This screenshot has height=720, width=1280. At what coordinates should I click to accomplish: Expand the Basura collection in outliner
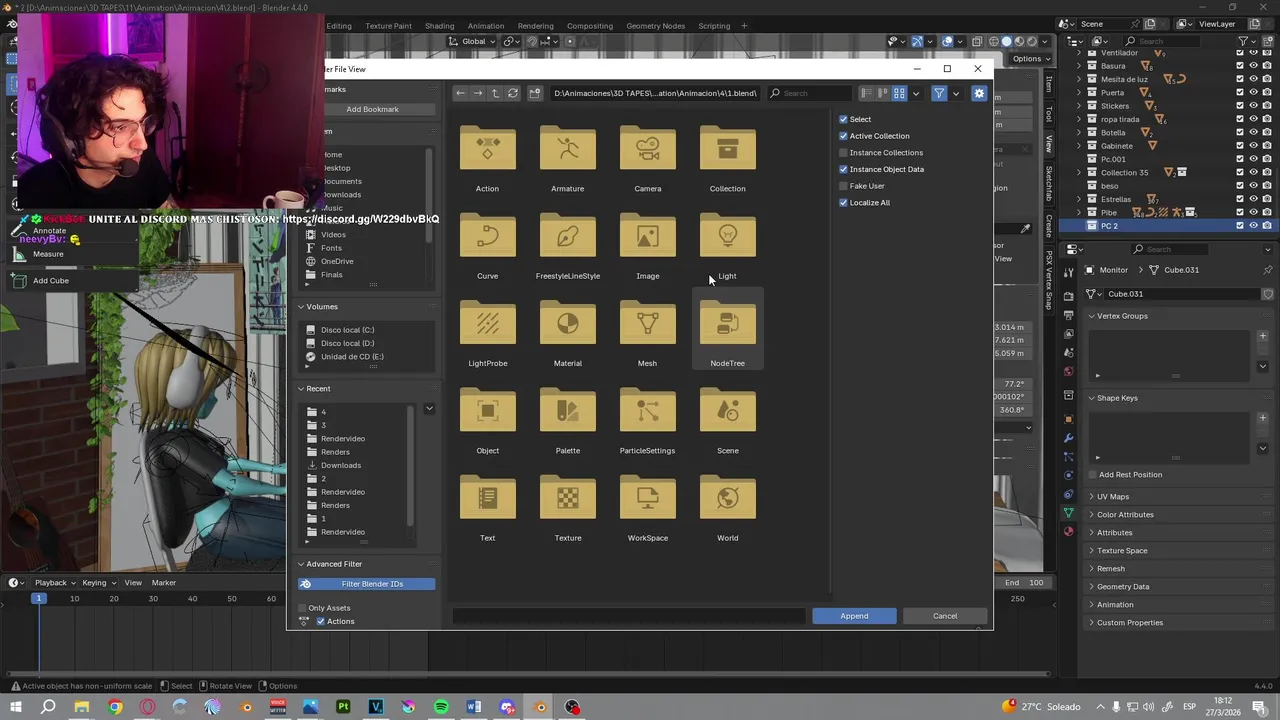(x=1079, y=66)
